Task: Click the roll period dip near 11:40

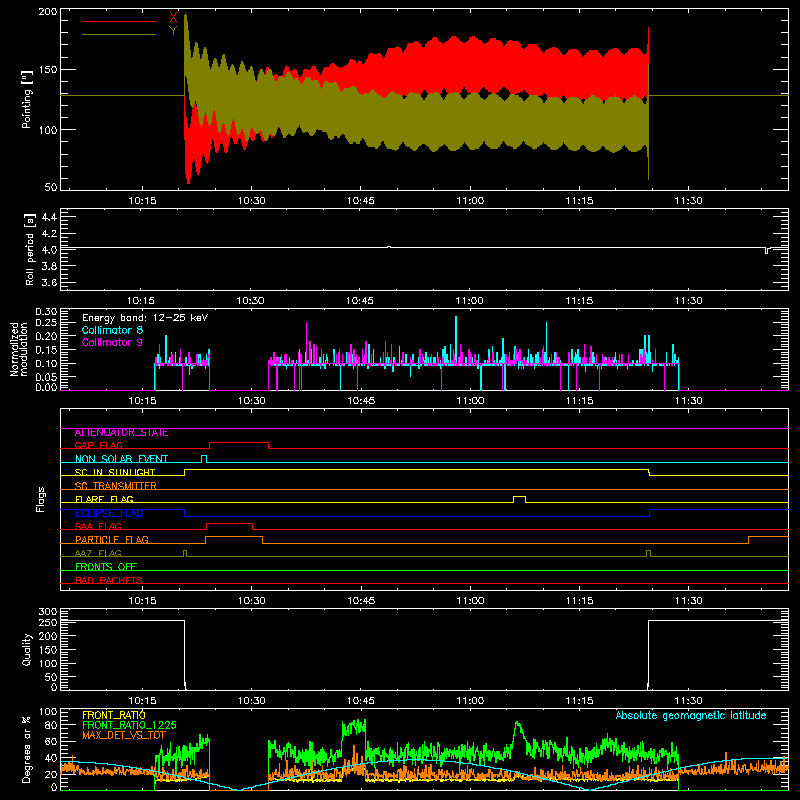Action: pyautogui.click(x=766, y=251)
